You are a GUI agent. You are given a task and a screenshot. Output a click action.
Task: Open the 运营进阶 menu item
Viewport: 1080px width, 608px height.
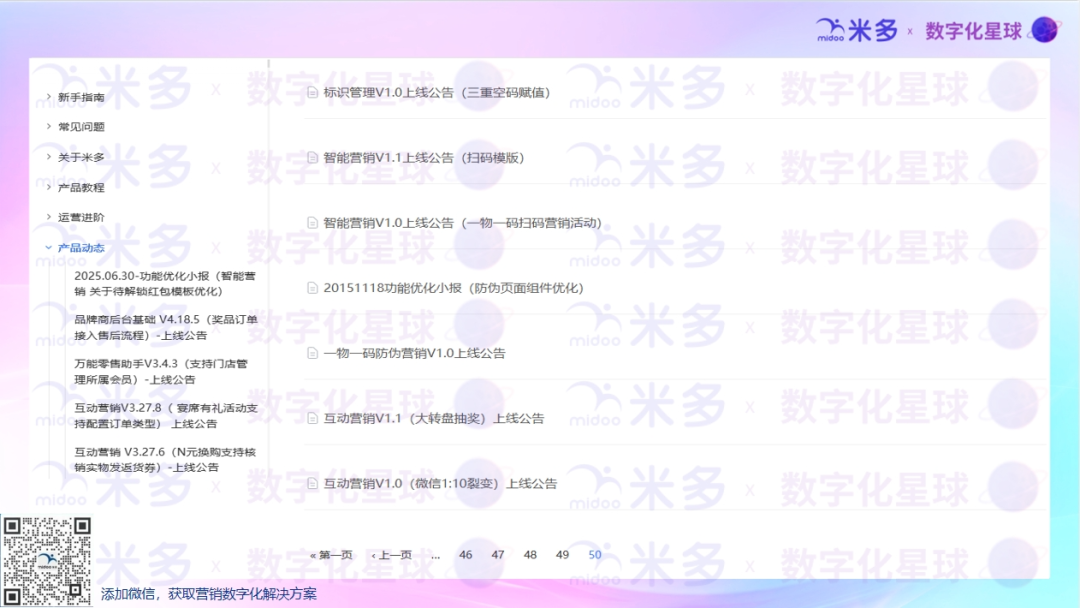(x=81, y=217)
